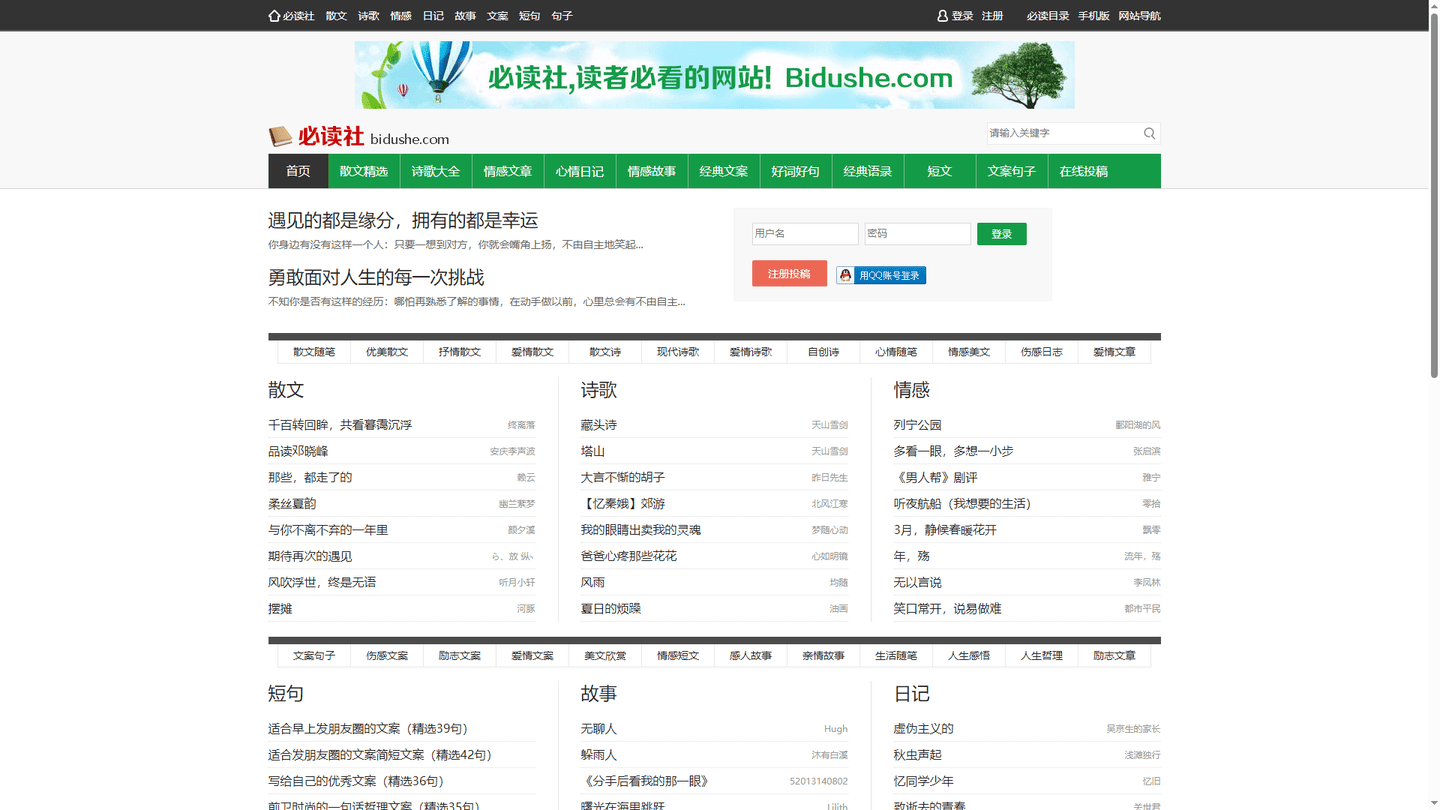
Task: Open headline 遇见的都是缘分，拥有的都是幸运
Action: click(x=403, y=220)
